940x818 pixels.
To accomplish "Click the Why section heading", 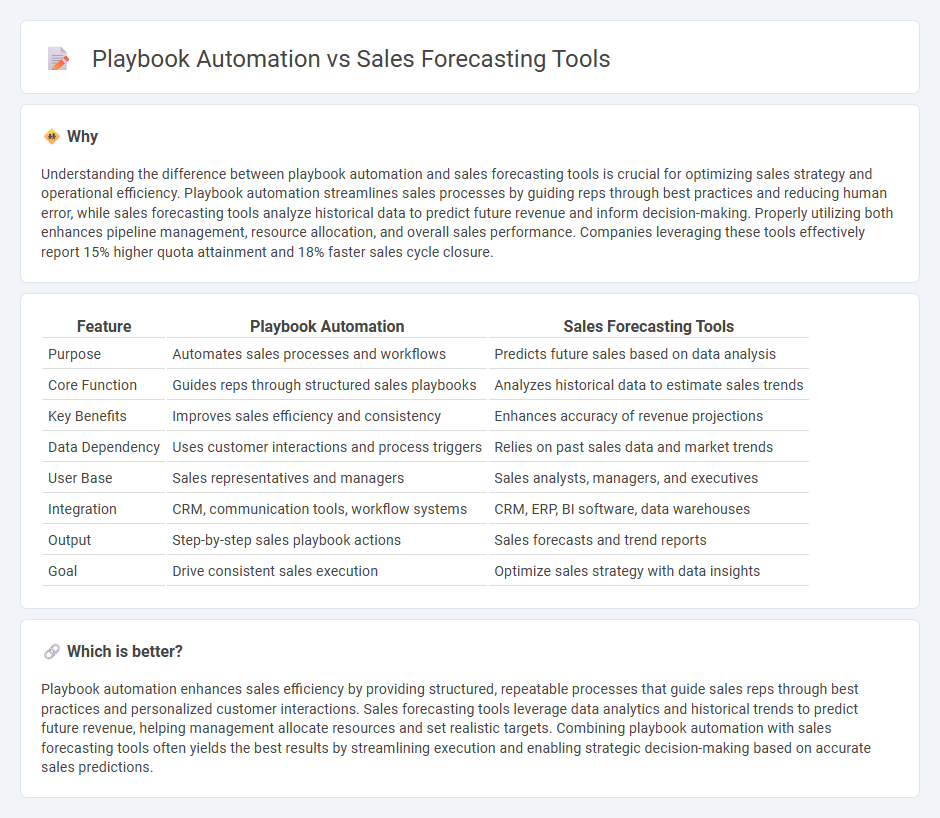I will tap(82, 137).
